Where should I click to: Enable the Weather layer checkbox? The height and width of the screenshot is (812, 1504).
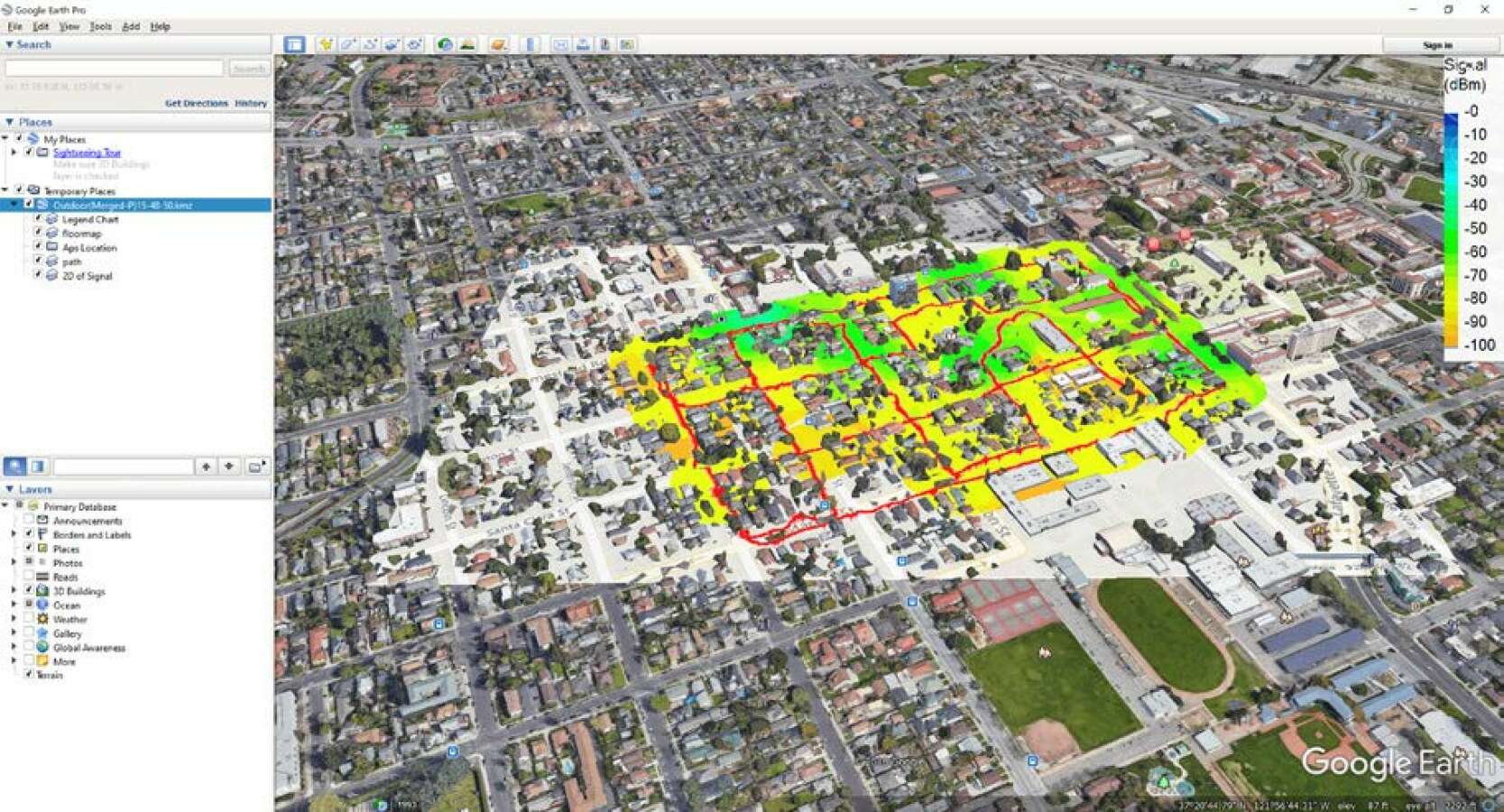coord(29,619)
